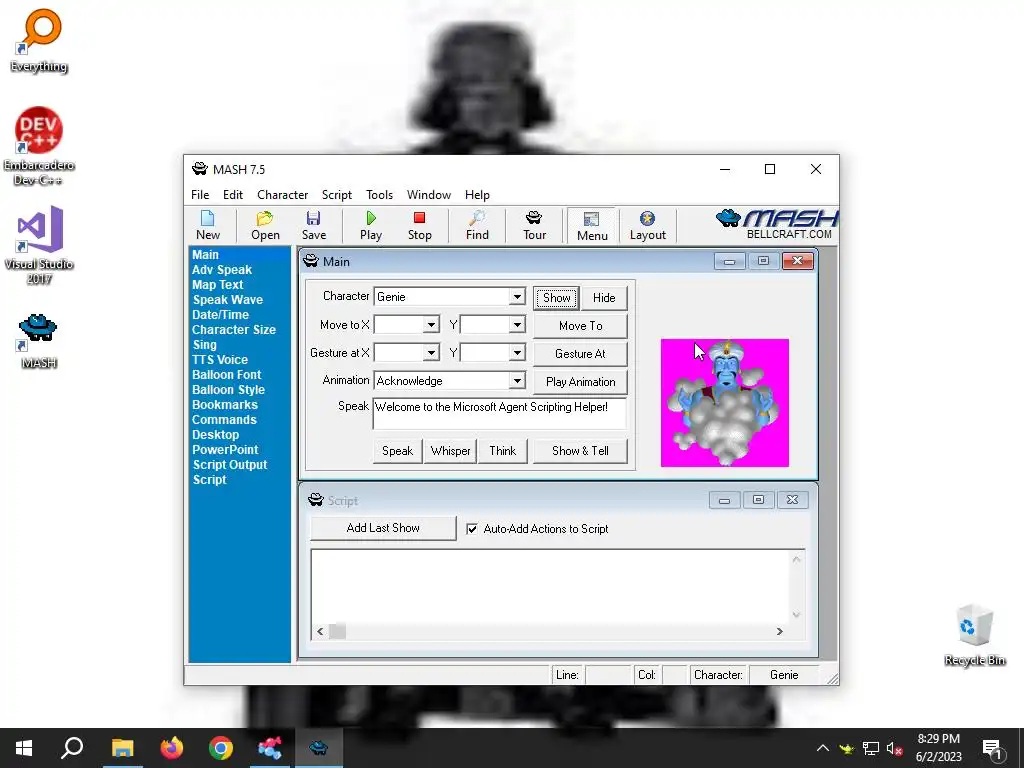The width and height of the screenshot is (1024, 768).
Task: Click the Show & Tell button
Action: (580, 451)
